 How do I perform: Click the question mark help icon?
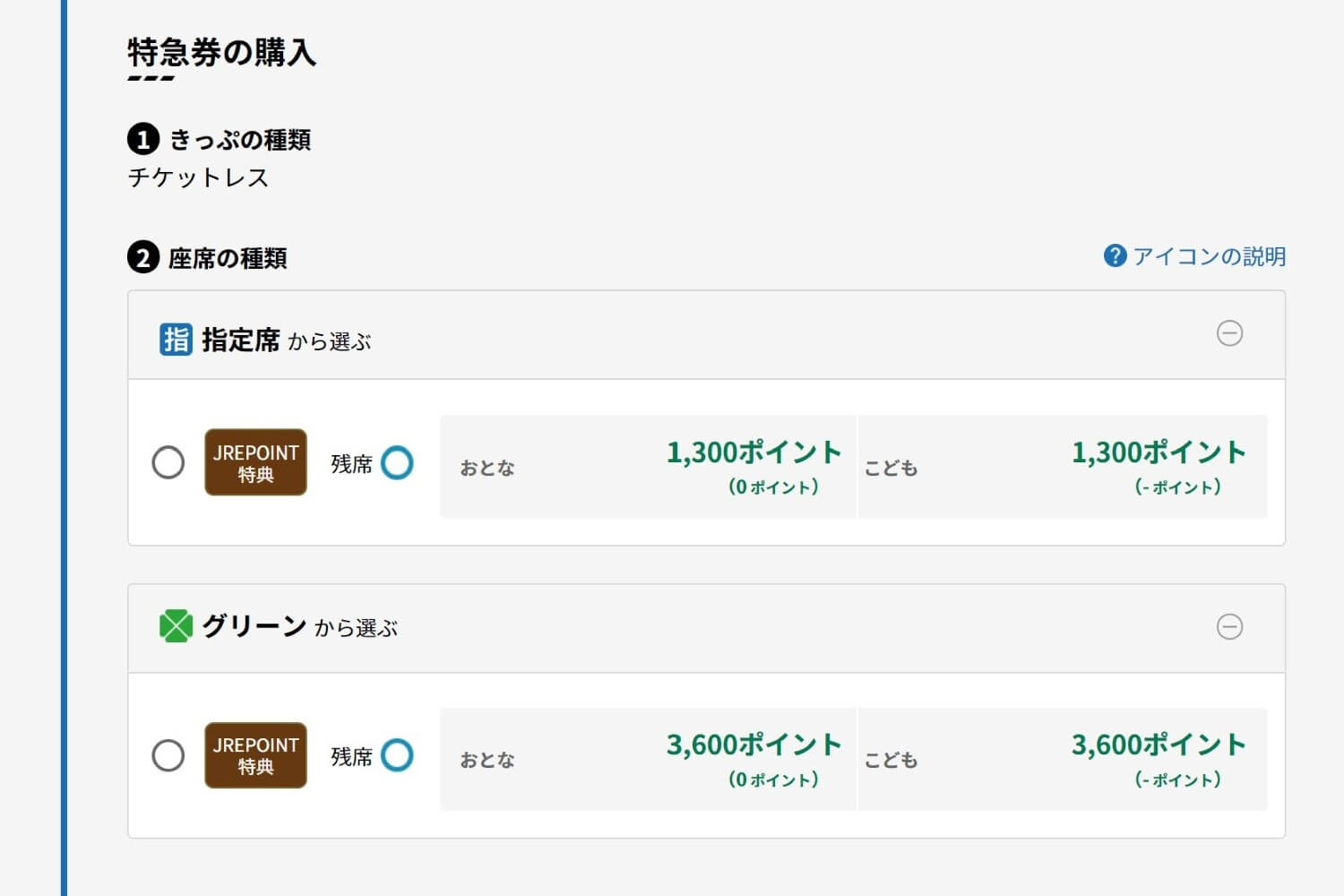pos(1115,256)
